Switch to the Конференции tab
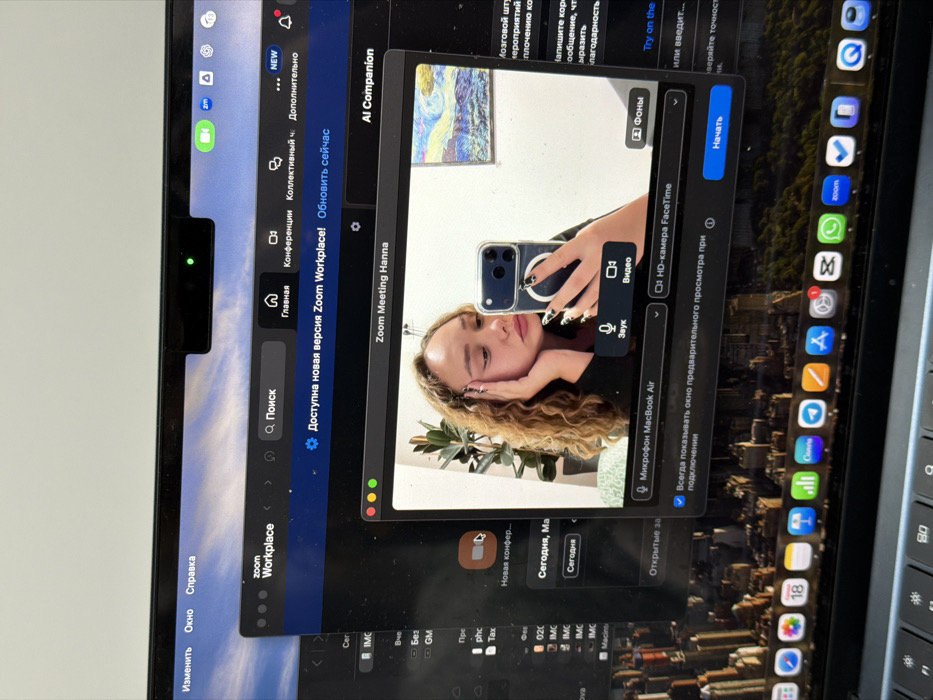The width and height of the screenshot is (933, 700). click(x=280, y=236)
